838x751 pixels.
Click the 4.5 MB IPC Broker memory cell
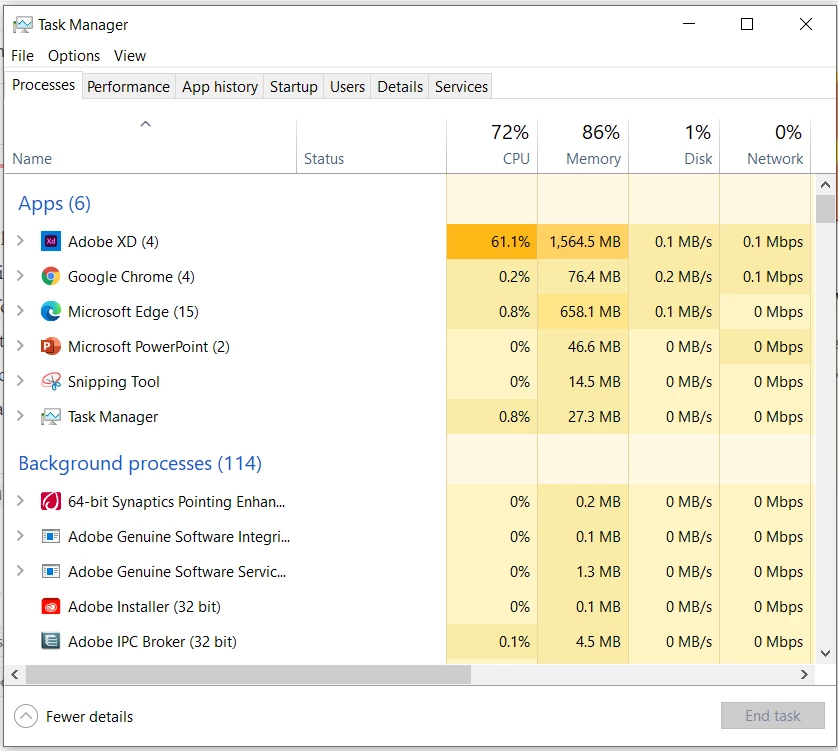coord(583,641)
